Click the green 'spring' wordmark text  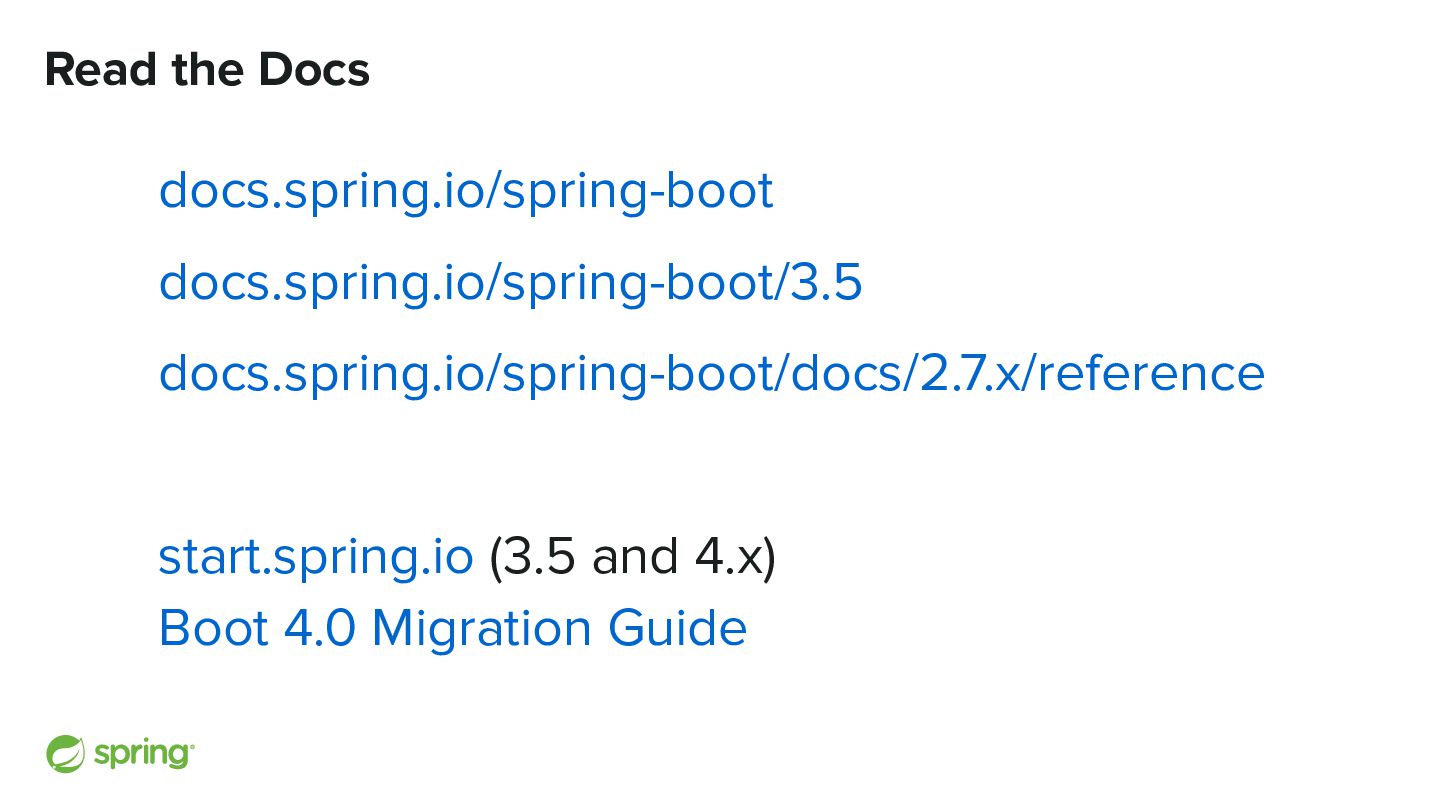143,753
